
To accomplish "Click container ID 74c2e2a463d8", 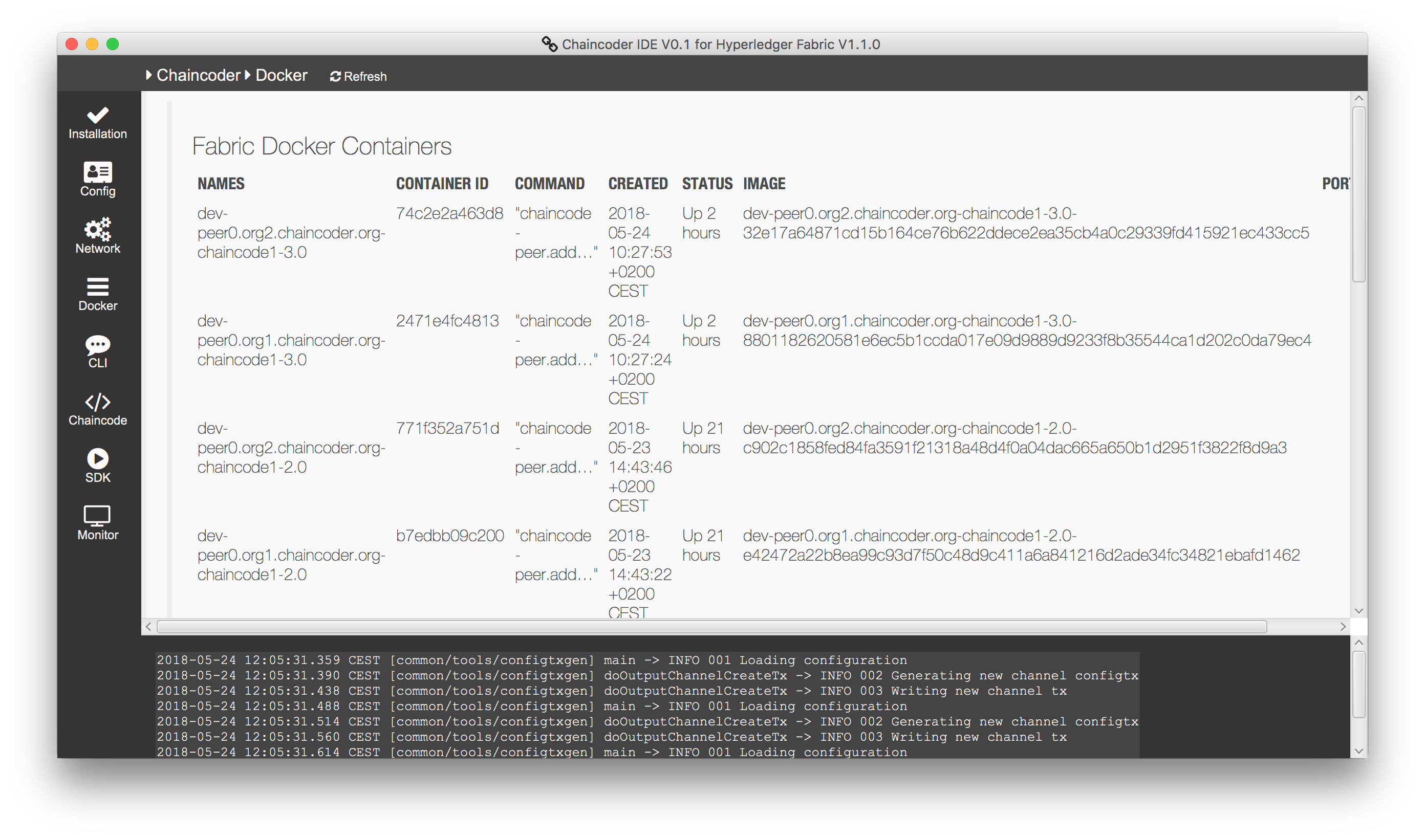I will coord(449,213).
